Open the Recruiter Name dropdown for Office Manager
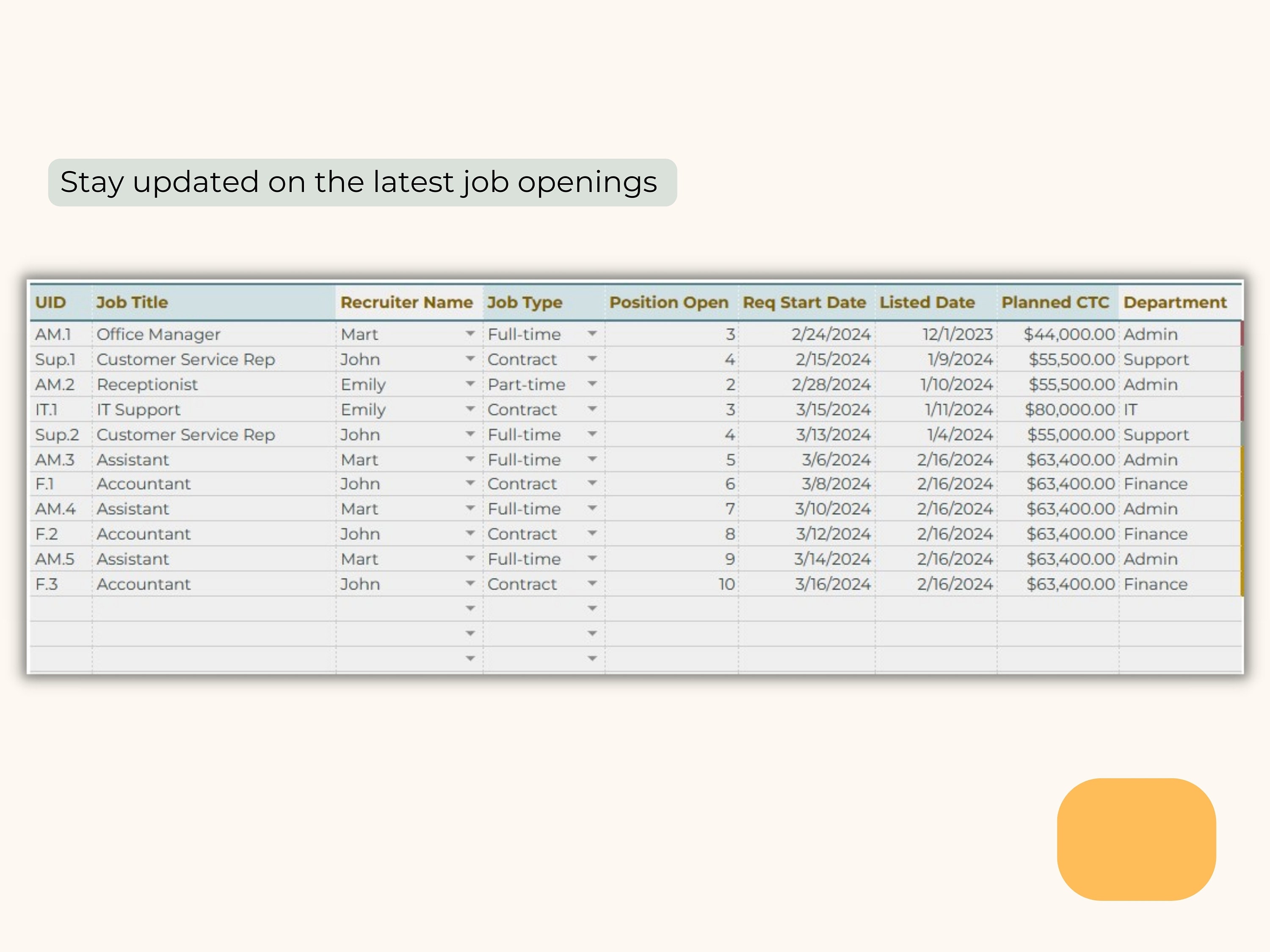The width and height of the screenshot is (1270, 952). pyautogui.click(x=469, y=334)
